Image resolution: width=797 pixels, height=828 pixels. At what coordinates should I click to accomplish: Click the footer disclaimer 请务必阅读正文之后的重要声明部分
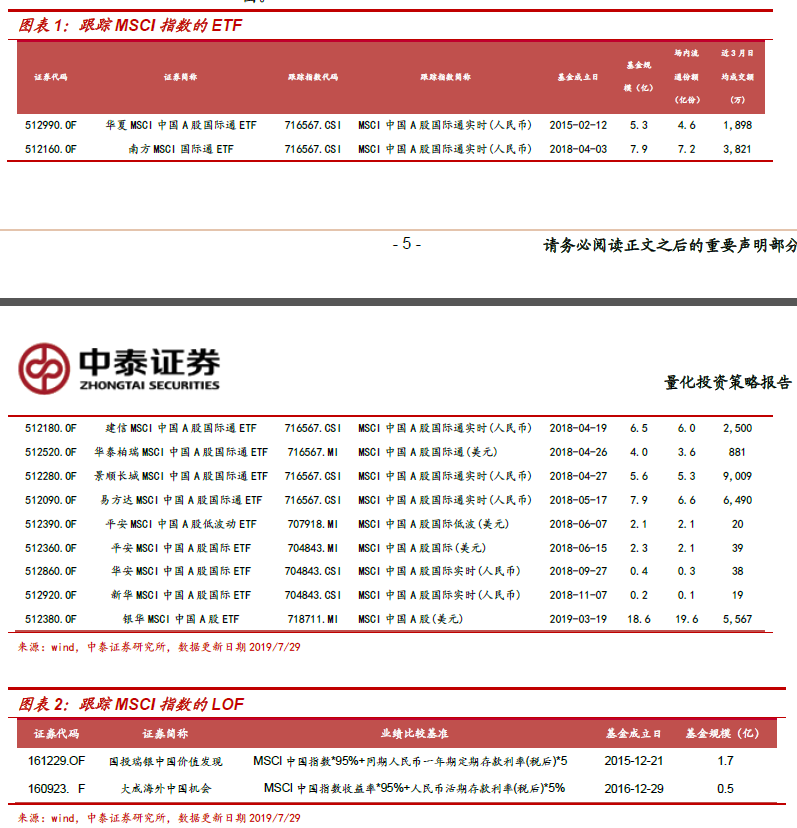point(670,245)
